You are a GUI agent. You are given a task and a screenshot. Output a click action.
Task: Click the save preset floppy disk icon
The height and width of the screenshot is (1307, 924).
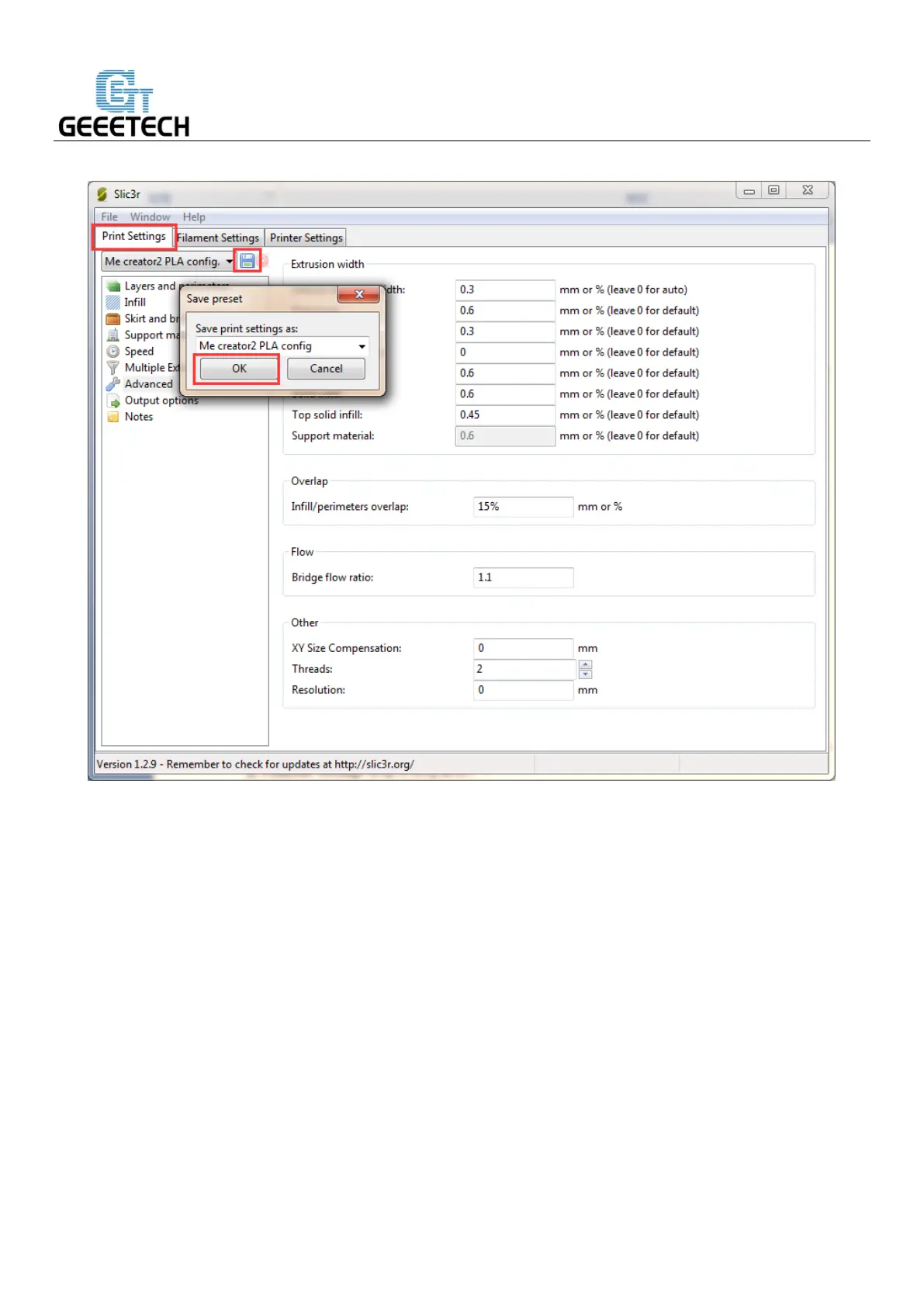pyautogui.click(x=247, y=261)
